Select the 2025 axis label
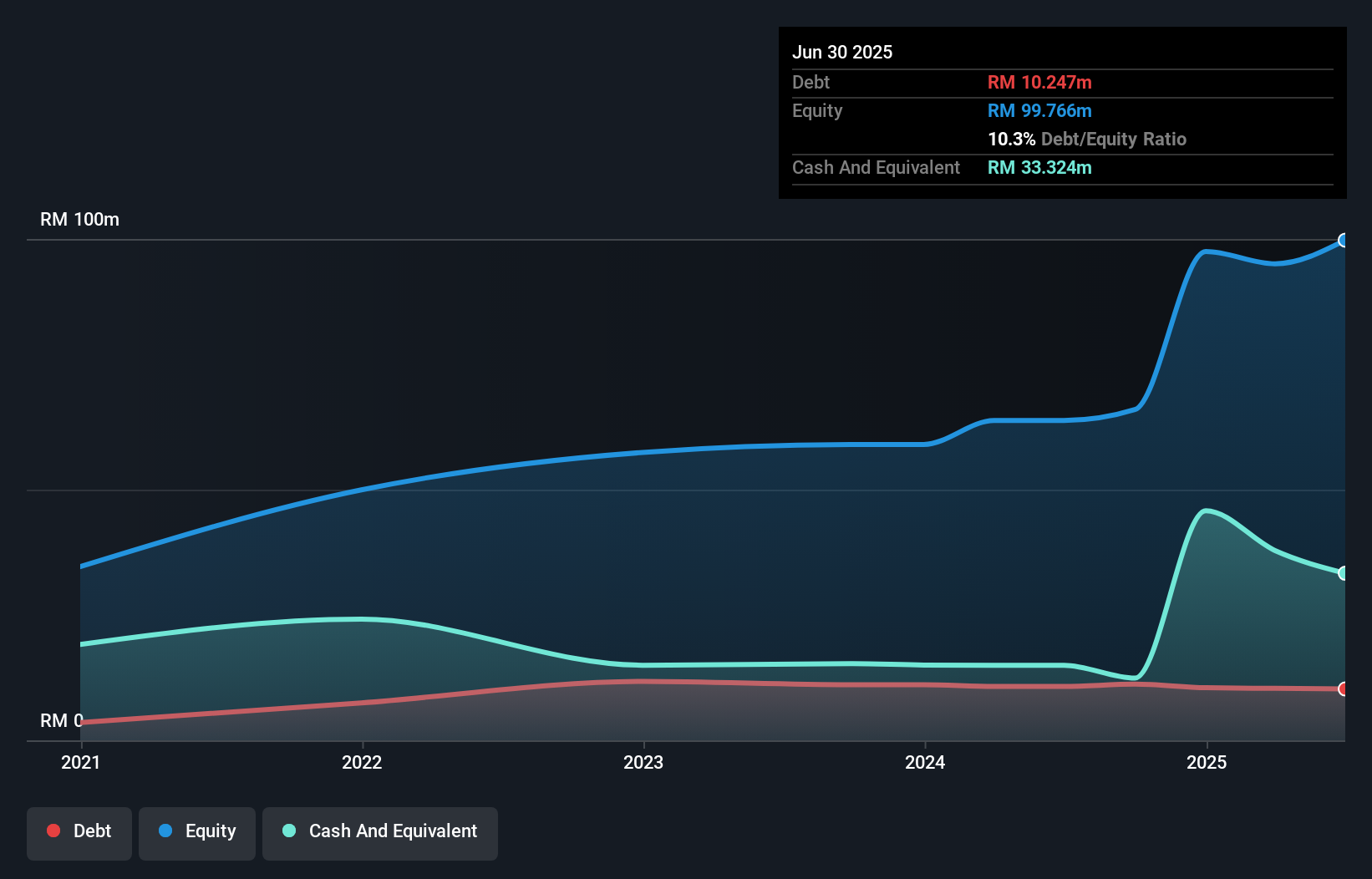 [x=1209, y=762]
